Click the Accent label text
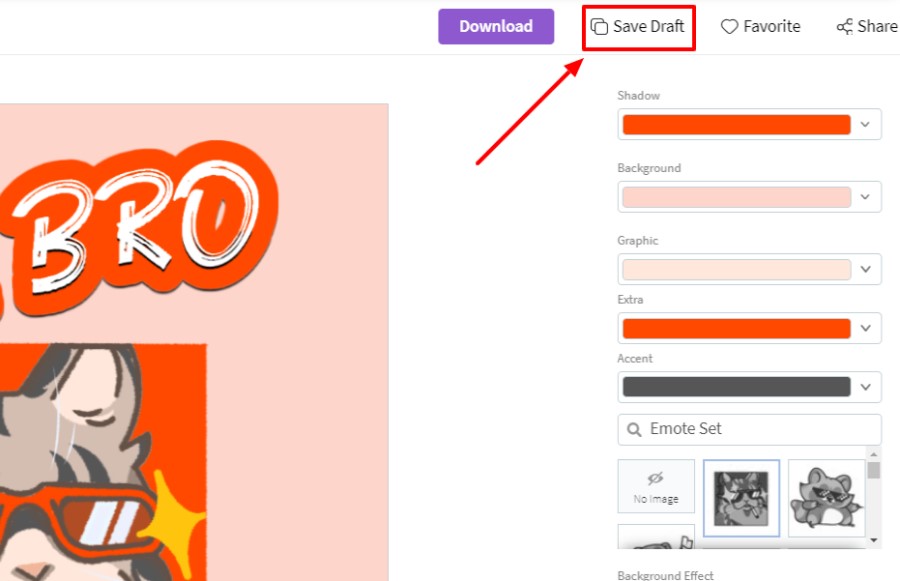The height and width of the screenshot is (581, 900). tap(634, 358)
